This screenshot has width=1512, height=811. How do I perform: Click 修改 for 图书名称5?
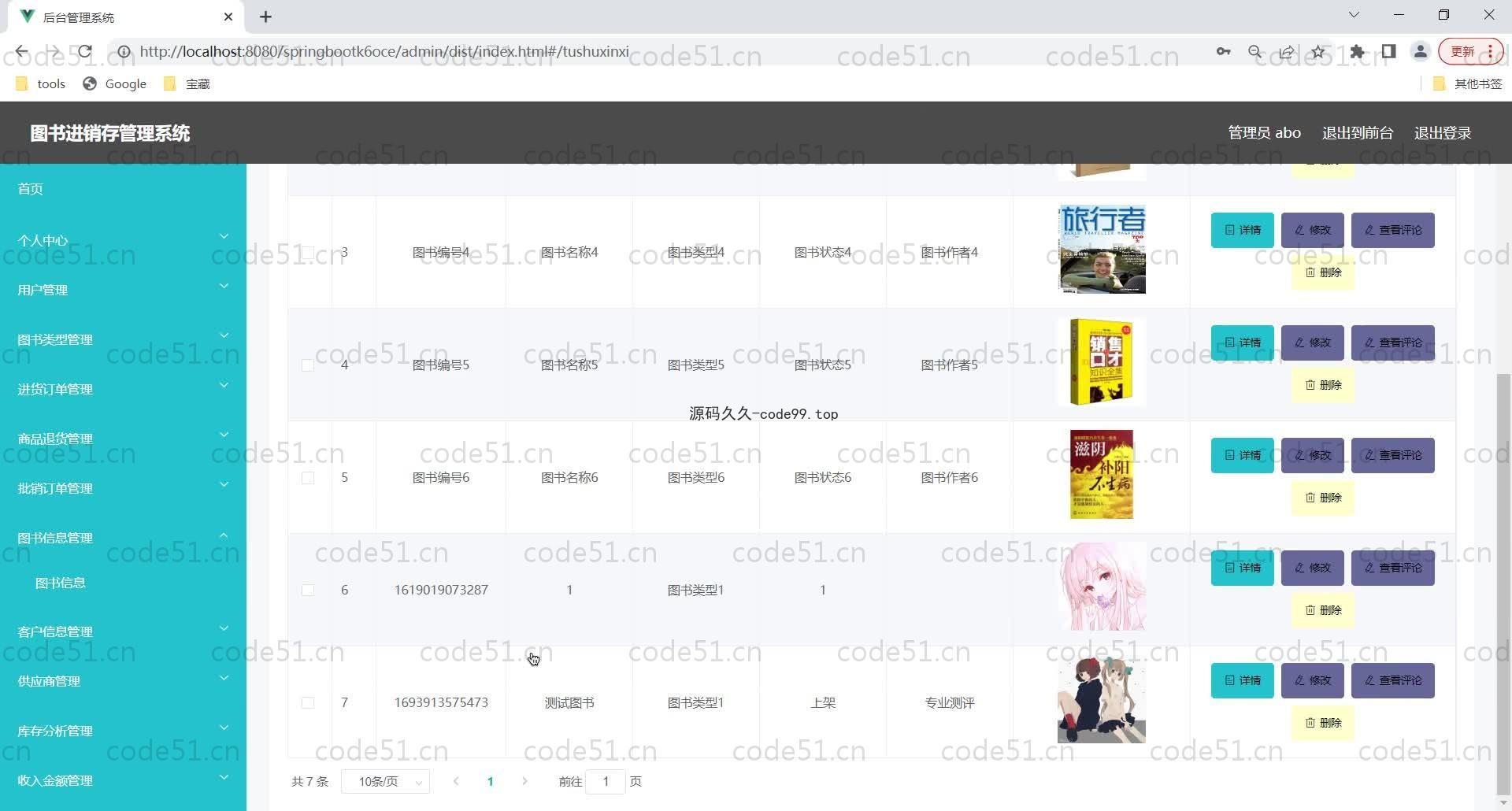1312,343
